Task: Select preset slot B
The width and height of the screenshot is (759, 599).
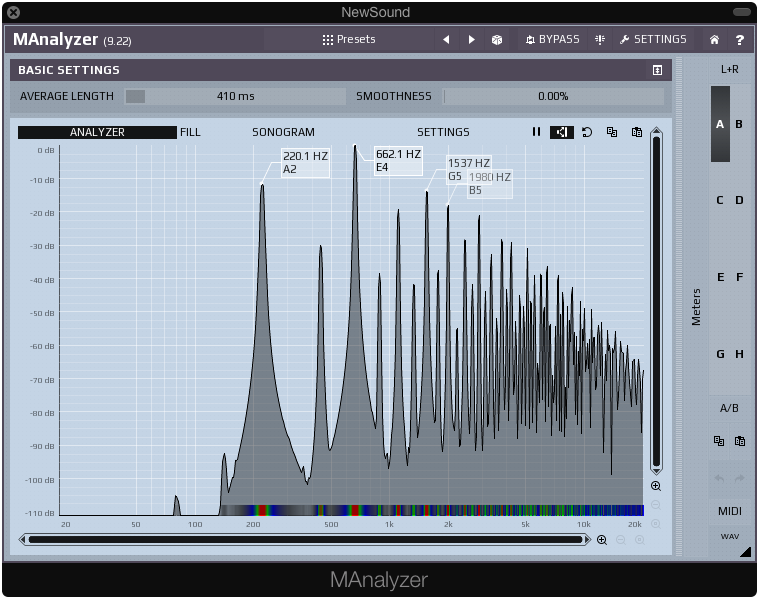Action: (739, 124)
